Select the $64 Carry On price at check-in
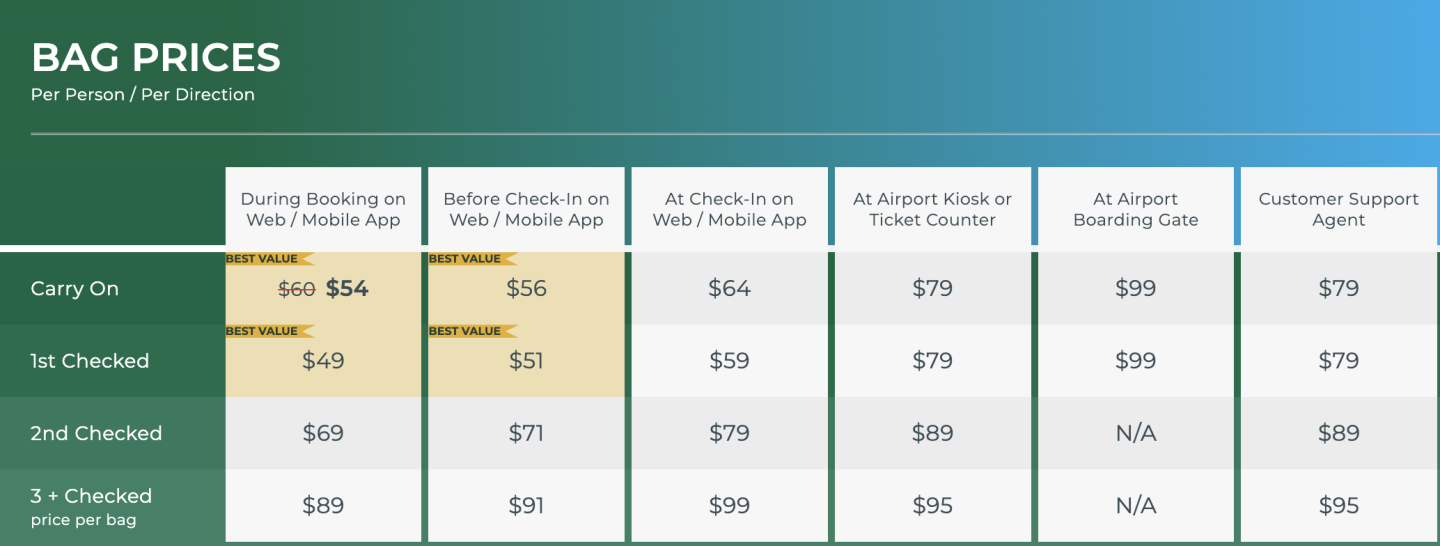1440x546 pixels. 729,289
